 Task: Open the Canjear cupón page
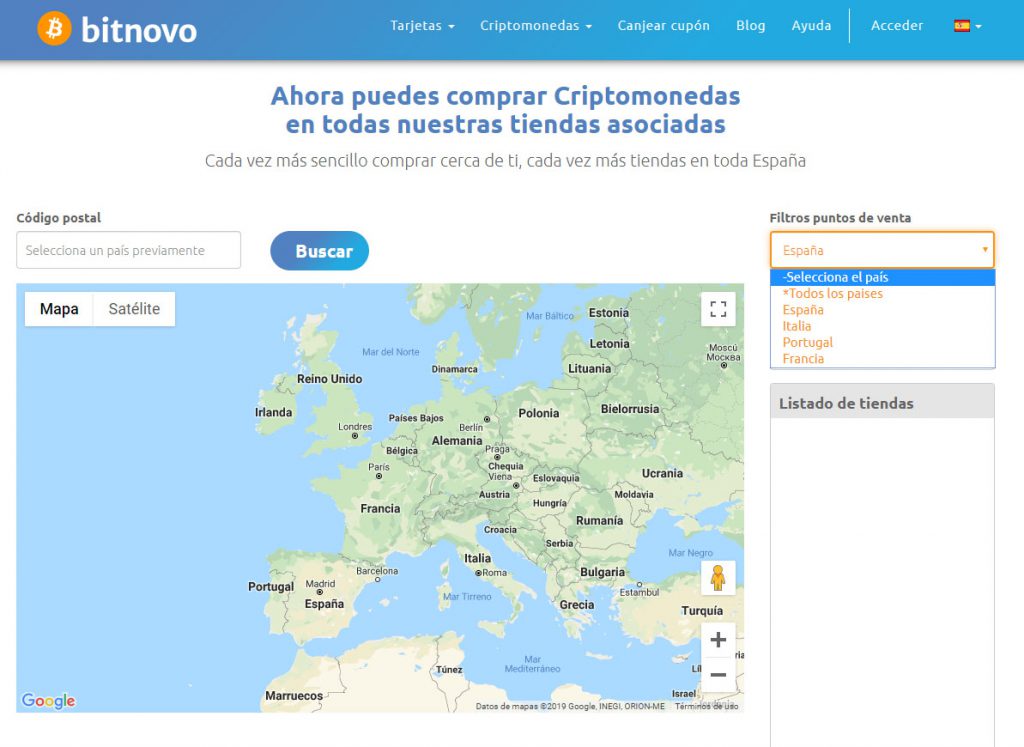click(x=663, y=26)
